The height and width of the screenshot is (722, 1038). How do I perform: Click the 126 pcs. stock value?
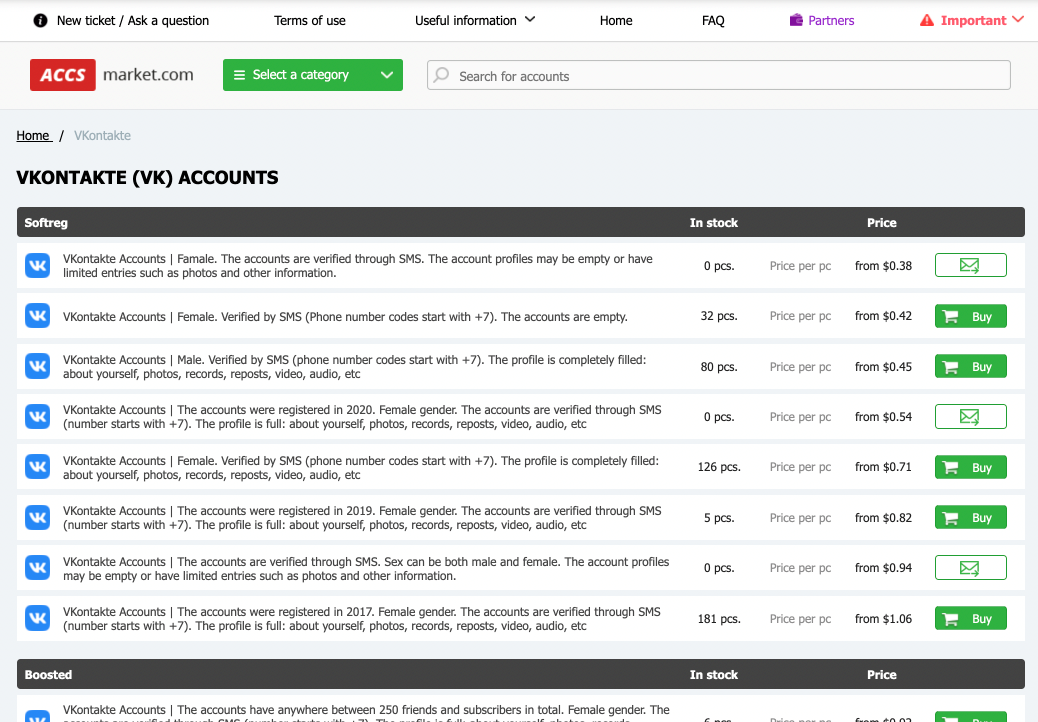[719, 467]
